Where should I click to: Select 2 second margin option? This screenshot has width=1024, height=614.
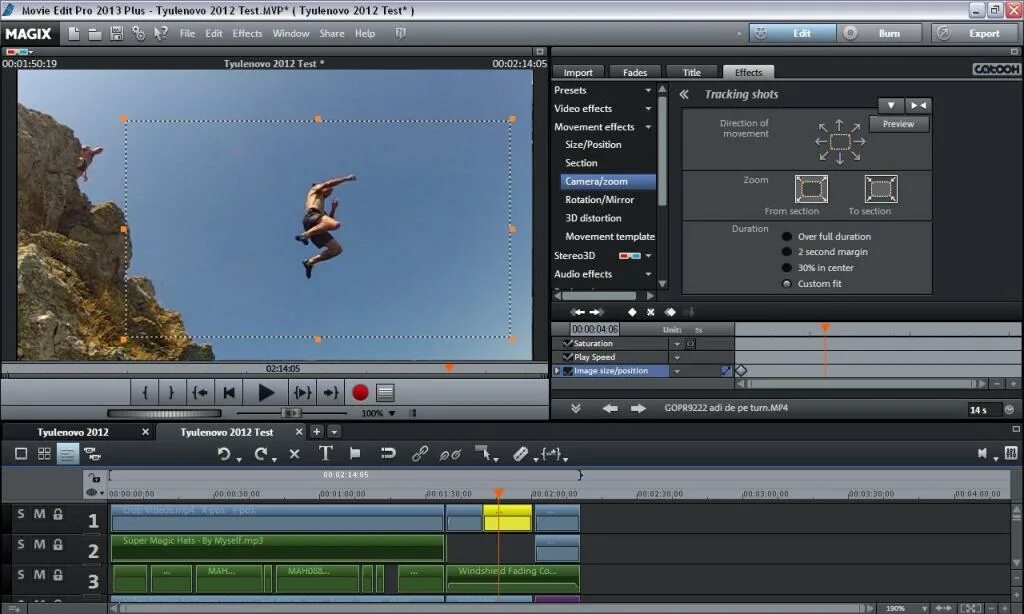787,251
